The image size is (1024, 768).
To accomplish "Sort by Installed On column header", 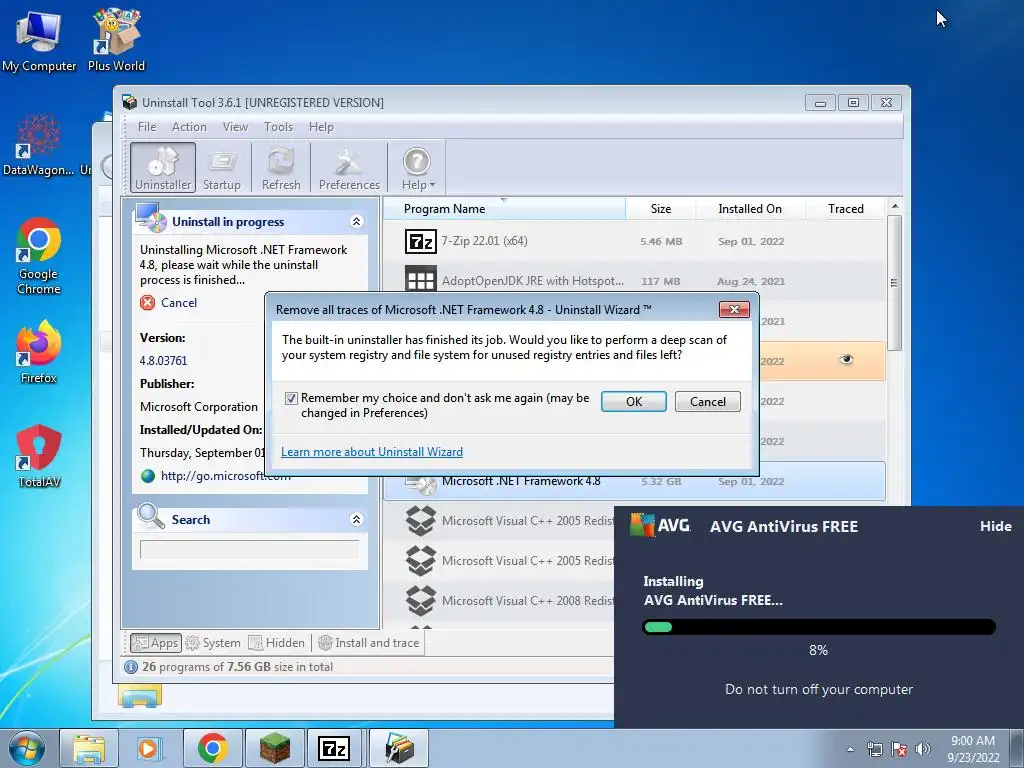I will pyautogui.click(x=750, y=209).
